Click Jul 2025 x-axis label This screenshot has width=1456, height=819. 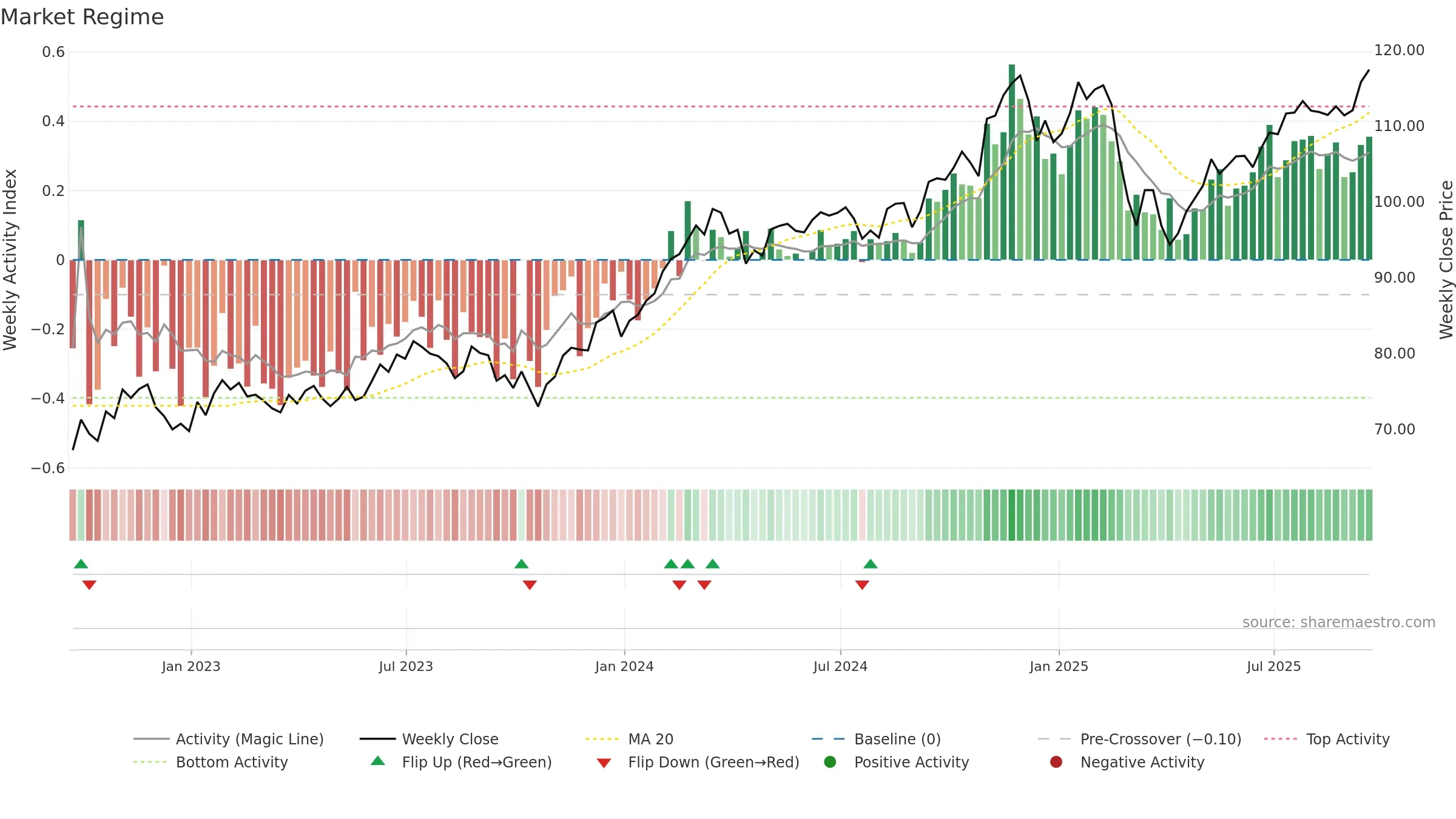[x=1274, y=666]
